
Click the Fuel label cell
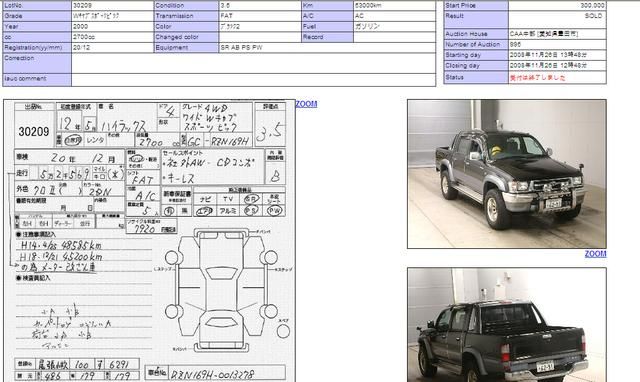click(327, 27)
